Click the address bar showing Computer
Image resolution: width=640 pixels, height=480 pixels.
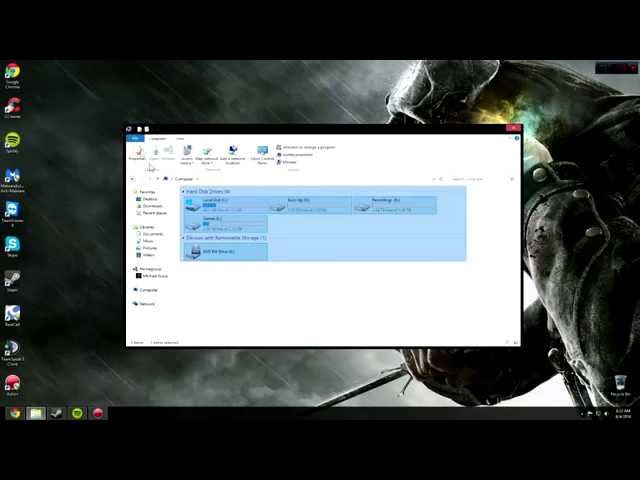click(300, 179)
